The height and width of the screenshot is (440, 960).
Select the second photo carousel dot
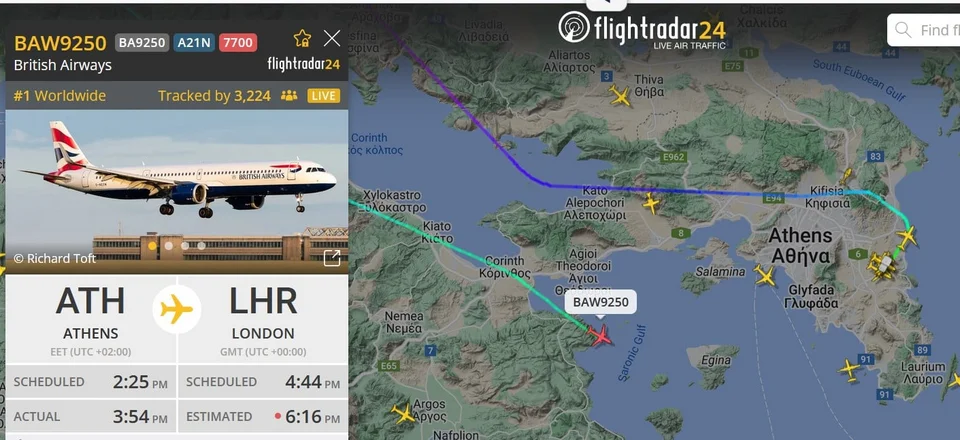click(x=168, y=245)
